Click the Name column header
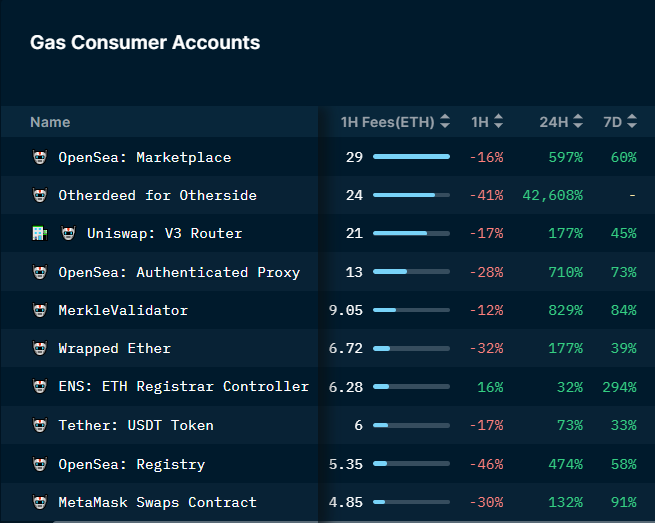655x523 pixels. click(x=50, y=122)
